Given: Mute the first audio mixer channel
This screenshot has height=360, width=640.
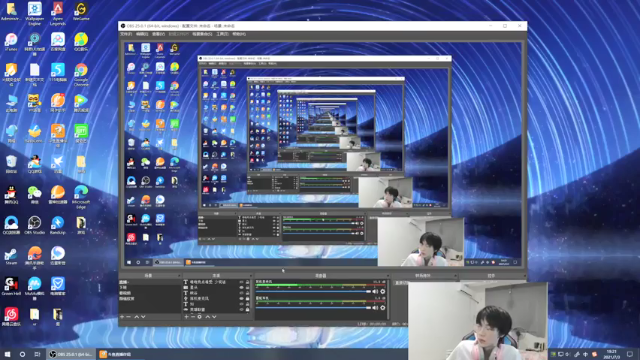Looking at the screenshot, I should 375,291.
